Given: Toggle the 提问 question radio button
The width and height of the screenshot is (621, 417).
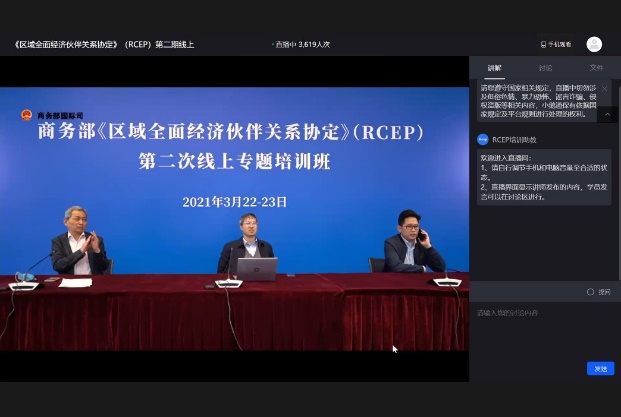Looking at the screenshot, I should [591, 292].
